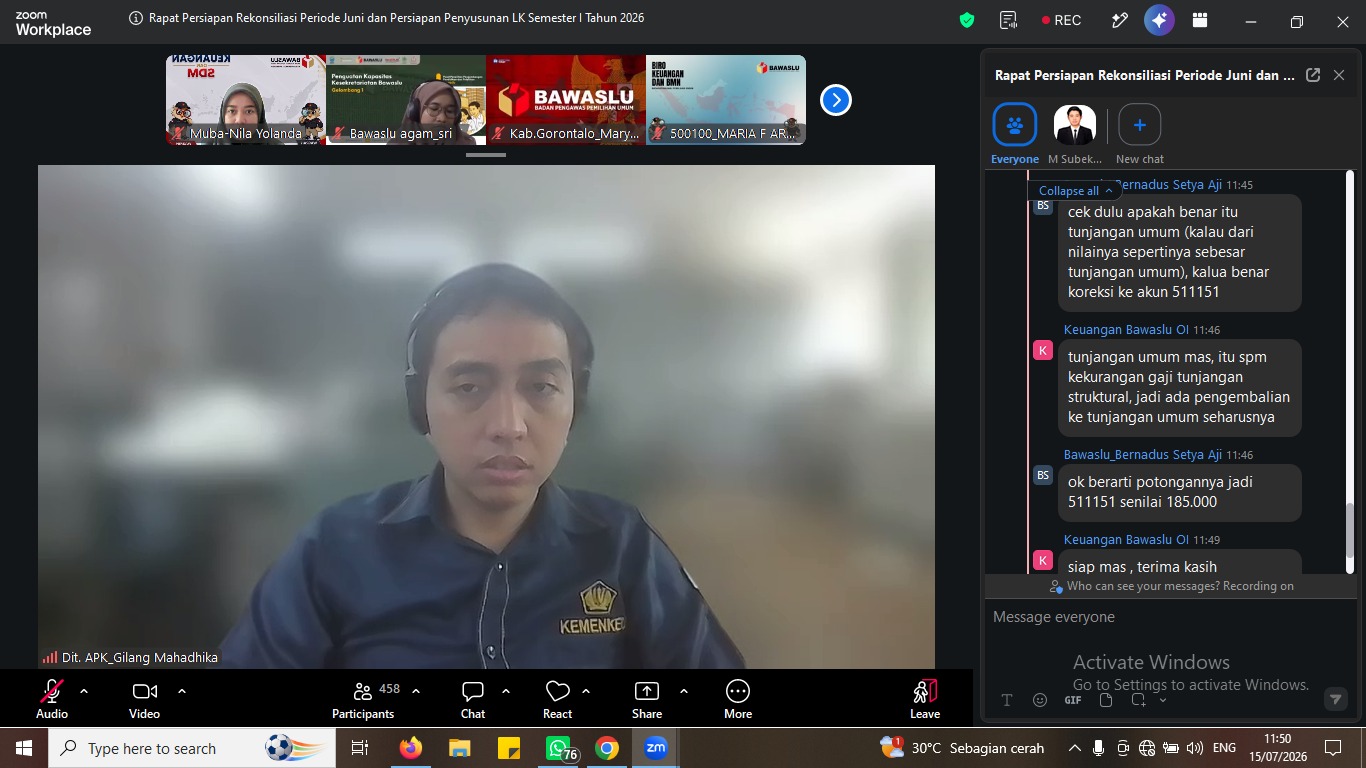The width and height of the screenshot is (1366, 768).
Task: Open the Participants list
Action: pyautogui.click(x=363, y=698)
